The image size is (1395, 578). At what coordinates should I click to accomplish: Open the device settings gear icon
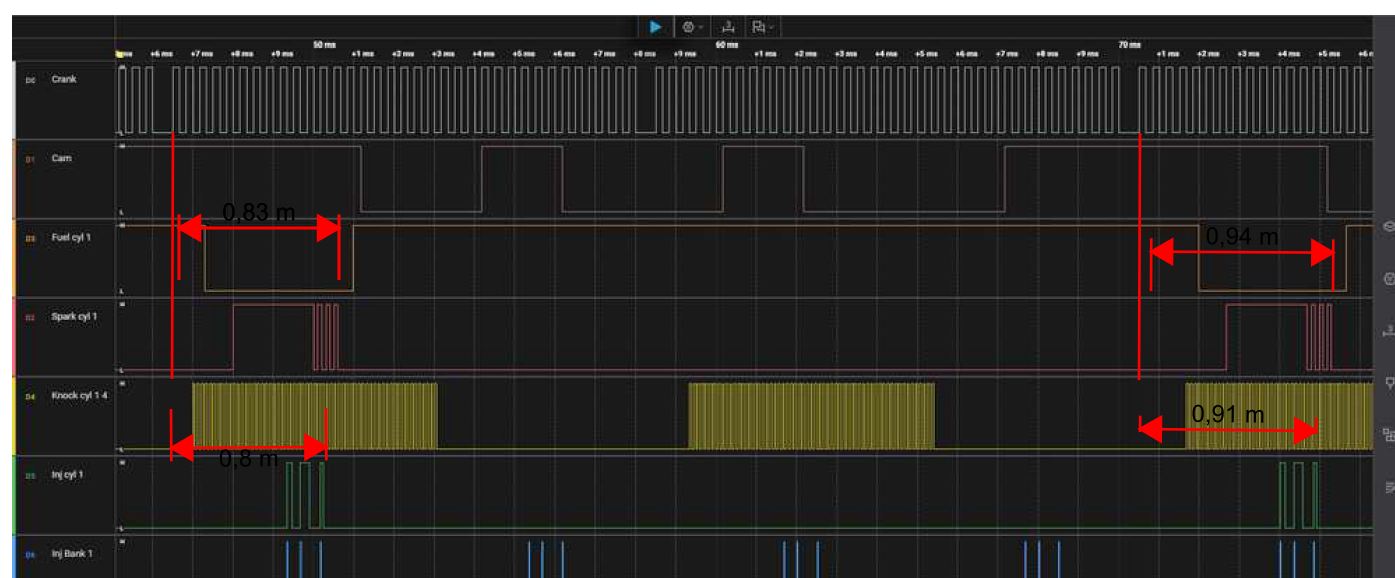(688, 27)
